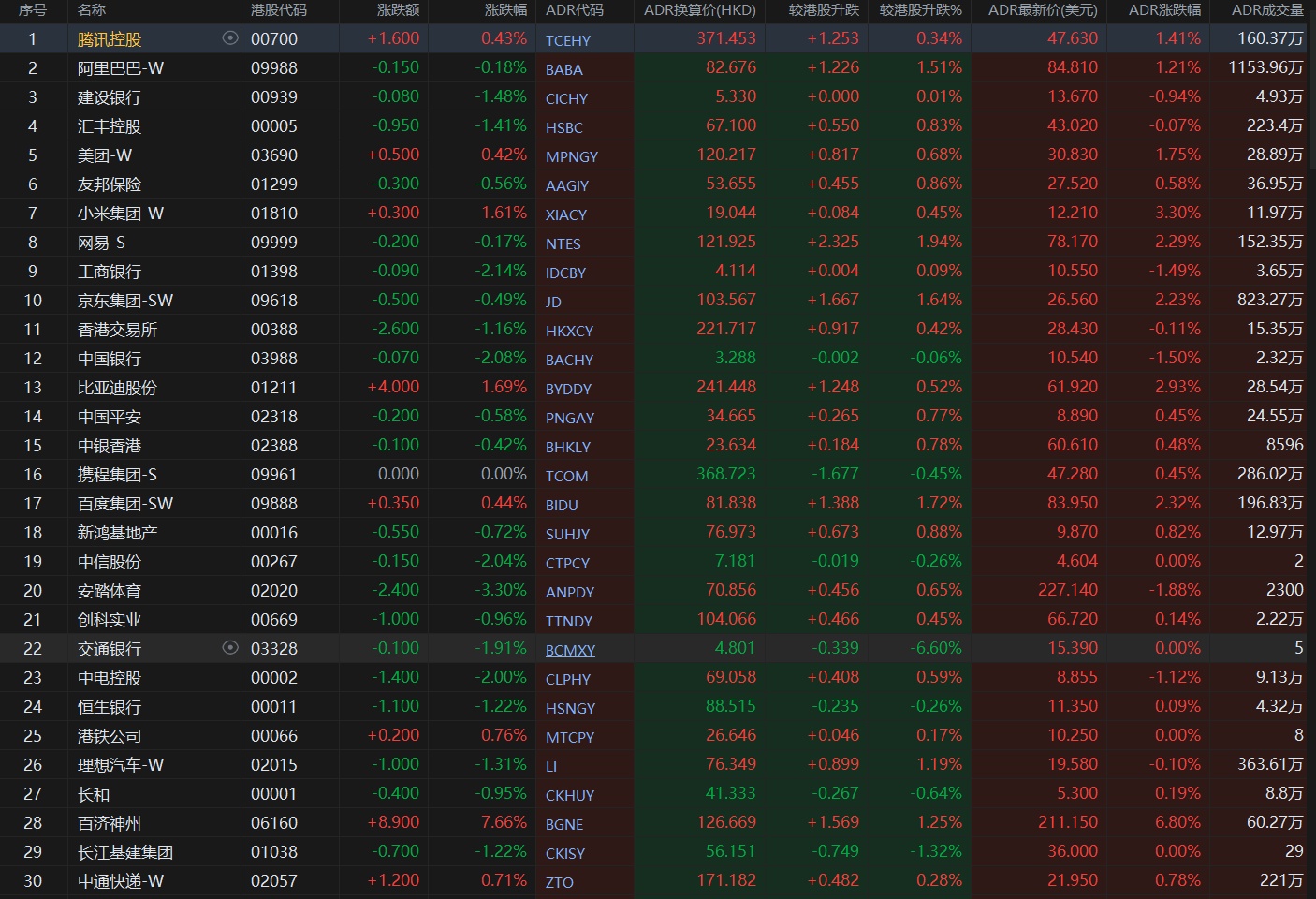Select the 网易-S stock name
Viewport: 1316px width, 899px height.
point(101,243)
